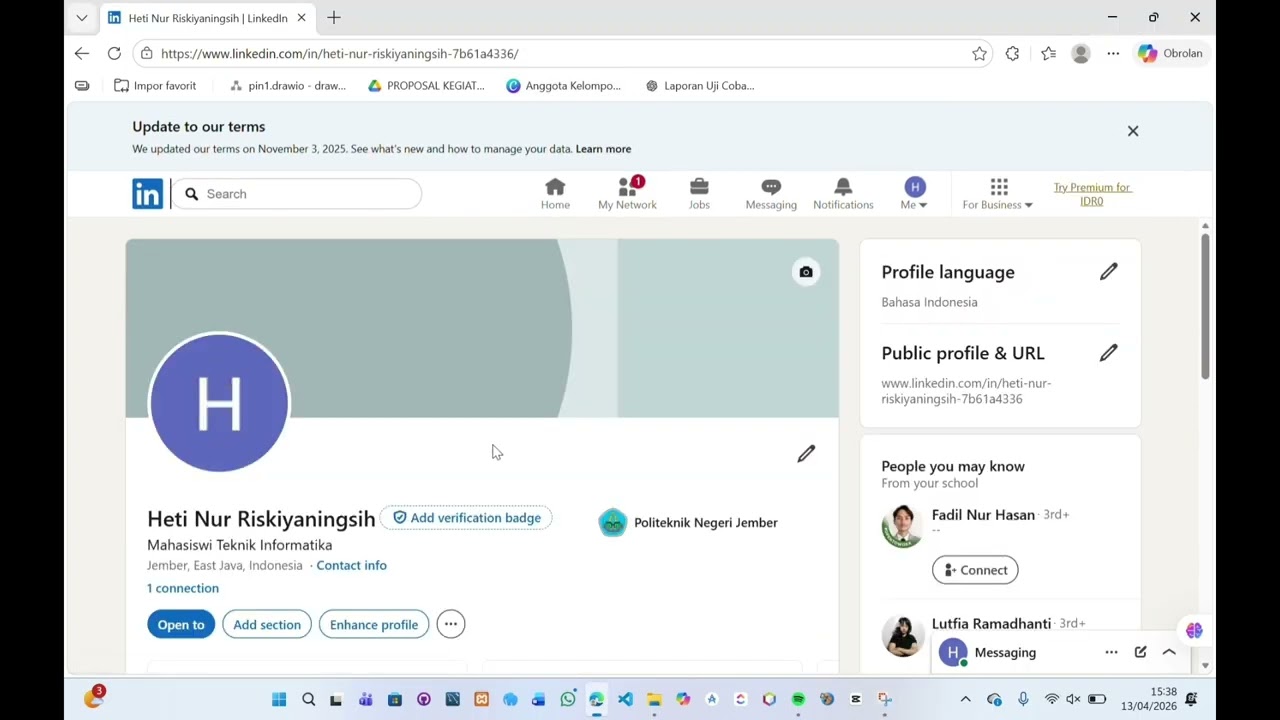Close the Heti Nur Riskiyaningsih tab
The height and width of the screenshot is (720, 1280).
[x=301, y=18]
